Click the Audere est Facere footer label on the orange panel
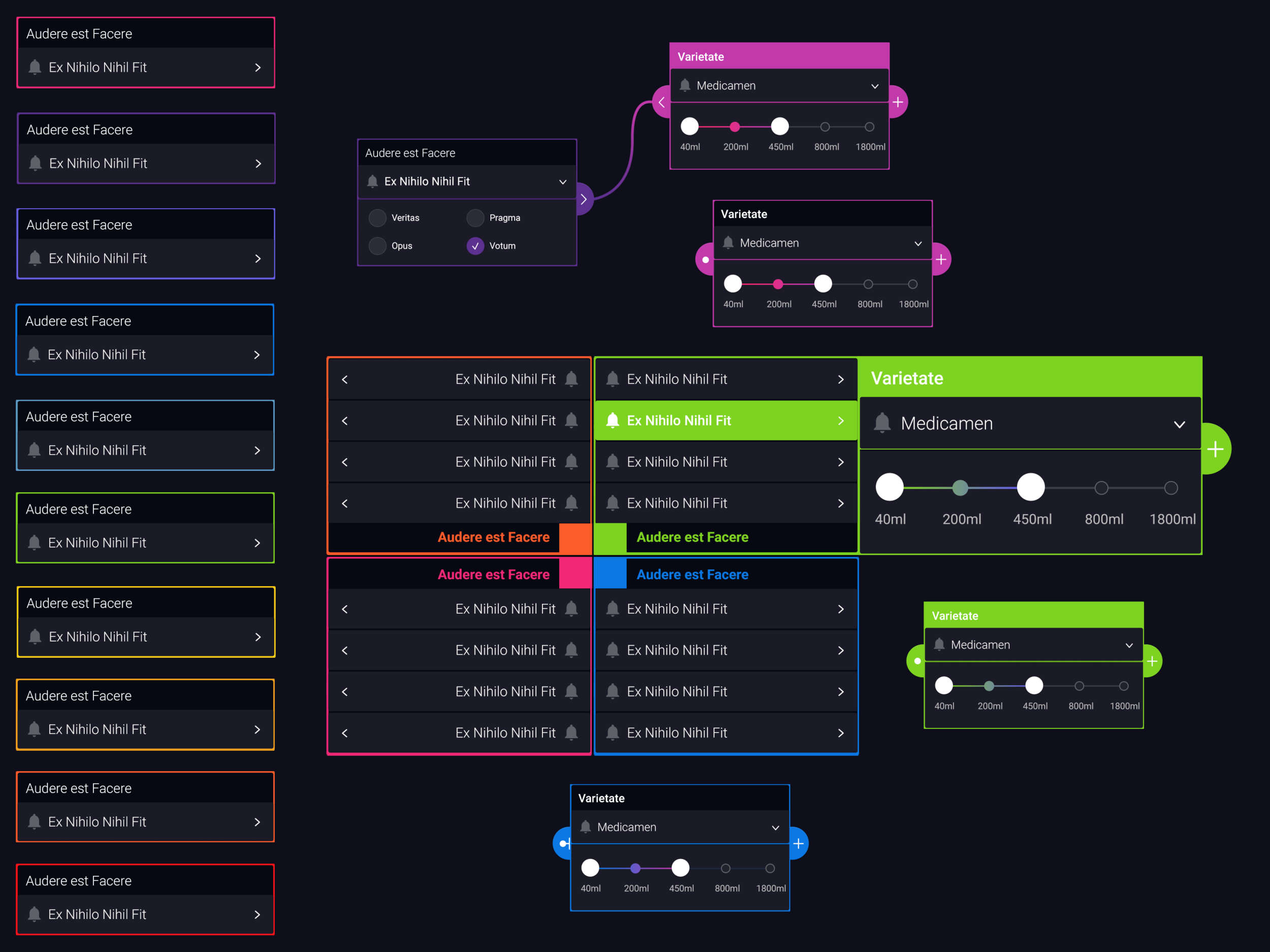This screenshot has height=952, width=1270. [493, 537]
